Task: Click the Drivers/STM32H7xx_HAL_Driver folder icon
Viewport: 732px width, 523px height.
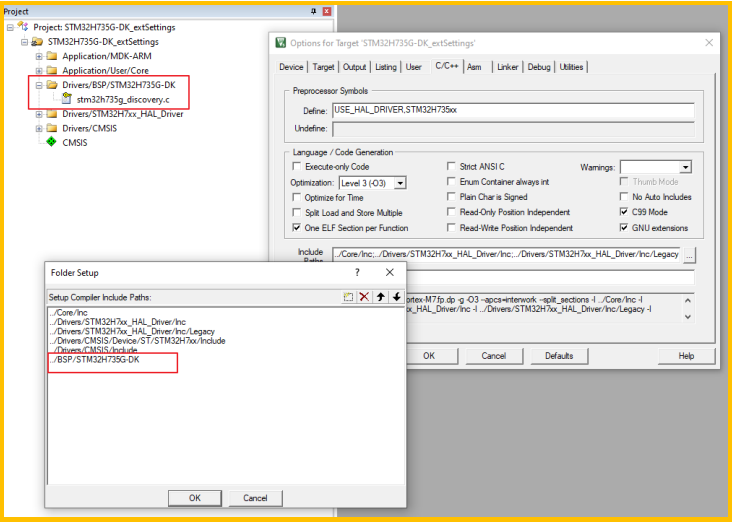Action: pos(51,114)
